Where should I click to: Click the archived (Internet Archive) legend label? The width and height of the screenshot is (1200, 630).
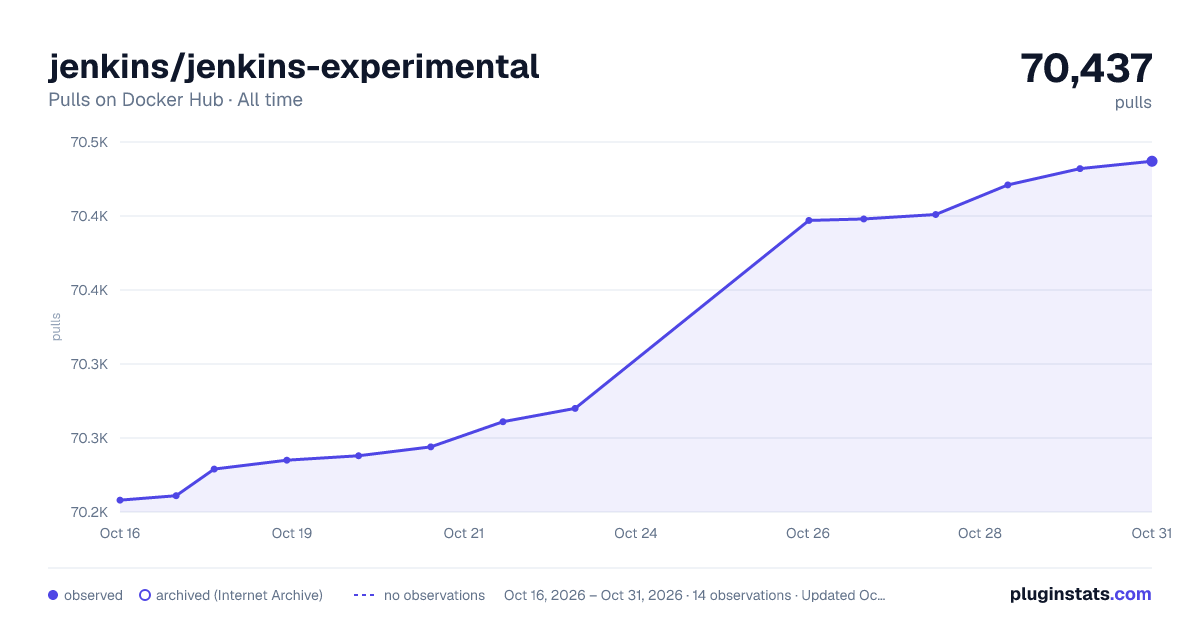pyautogui.click(x=239, y=595)
